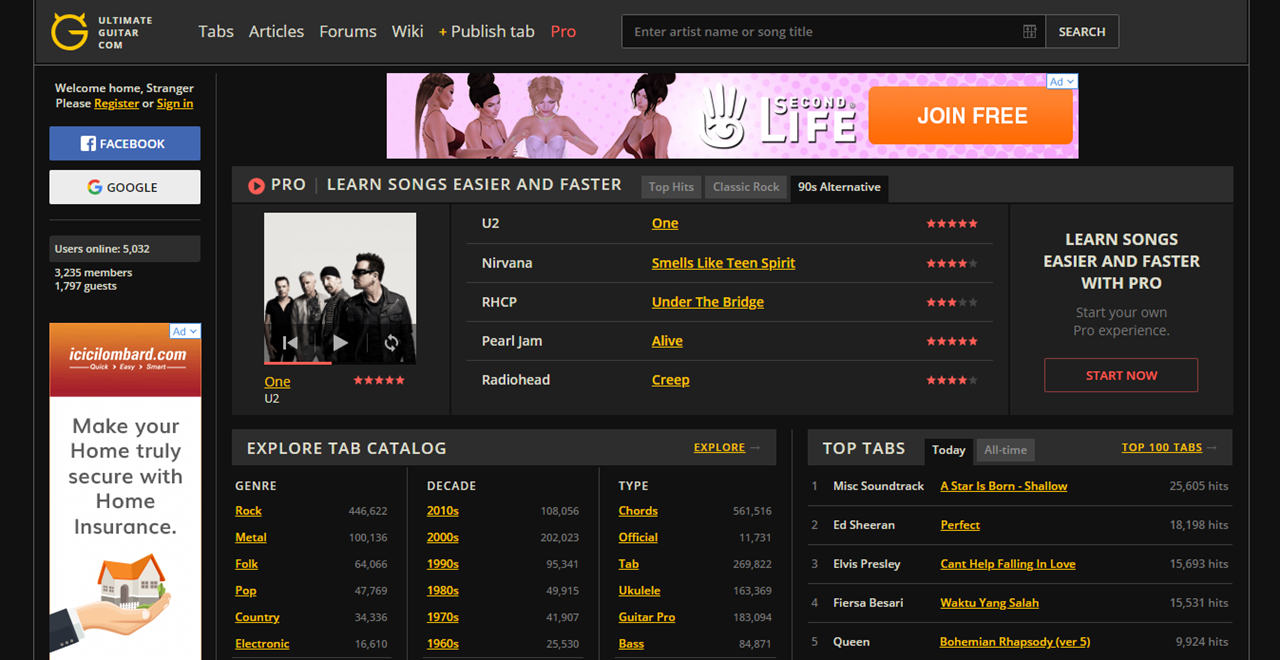Viewport: 1280px width, 660px height.
Task: Open Under The Bridge tab
Action: pyautogui.click(x=708, y=302)
